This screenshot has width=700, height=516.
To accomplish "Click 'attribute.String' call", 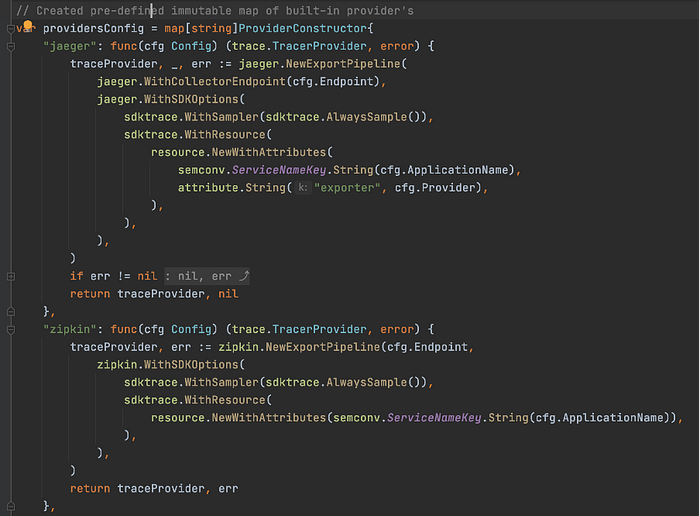I will click(x=231, y=187).
